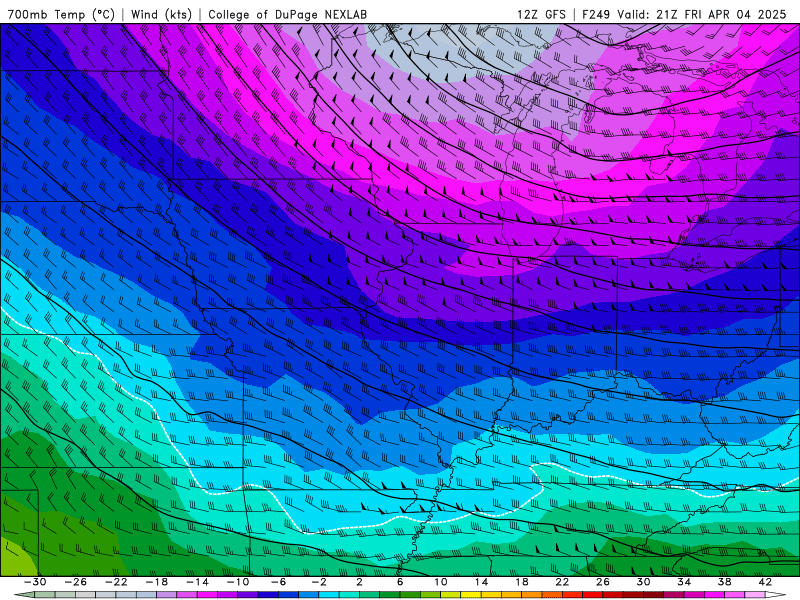Click the 10 colorbar tick label
The width and height of the screenshot is (800, 600).
click(x=441, y=582)
